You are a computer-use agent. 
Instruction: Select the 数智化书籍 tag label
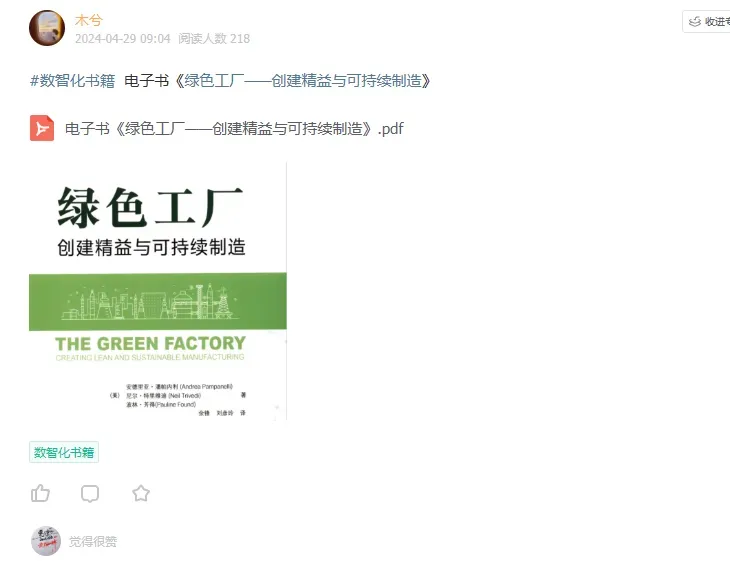[x=64, y=452]
